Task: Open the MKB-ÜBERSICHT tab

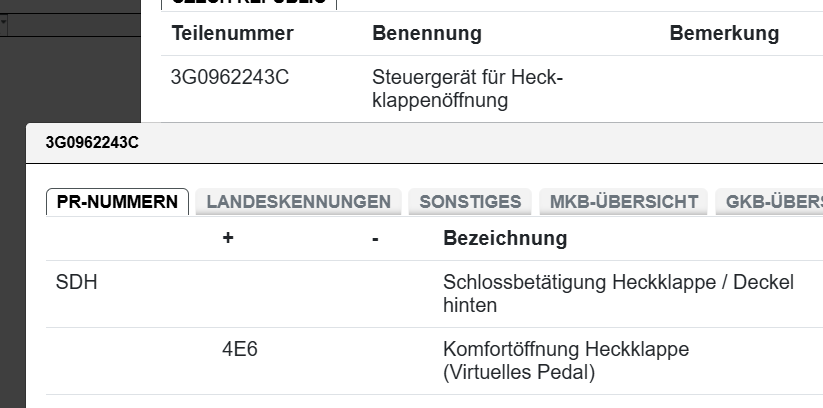Action: (x=624, y=202)
